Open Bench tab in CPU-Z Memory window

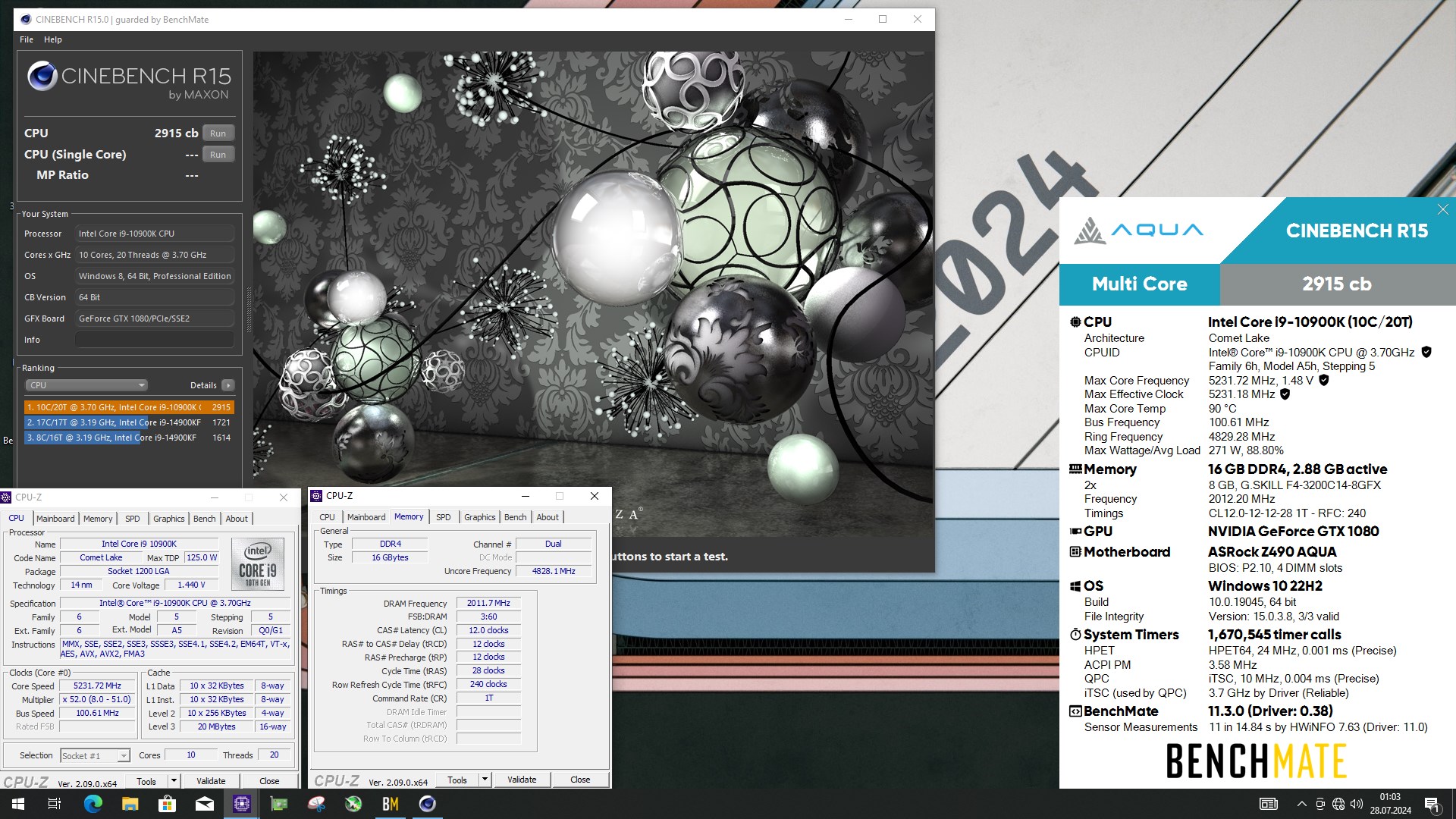(x=515, y=517)
